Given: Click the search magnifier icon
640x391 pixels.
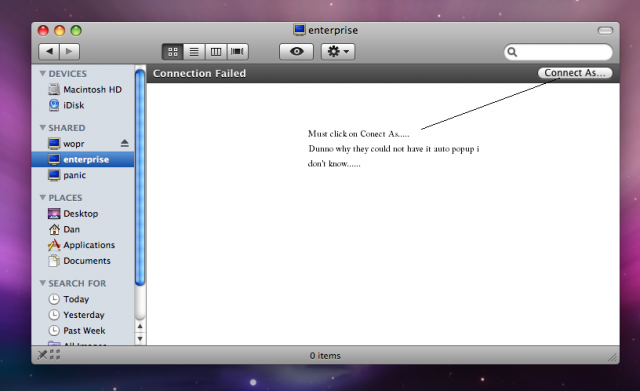Looking at the screenshot, I should coord(512,52).
